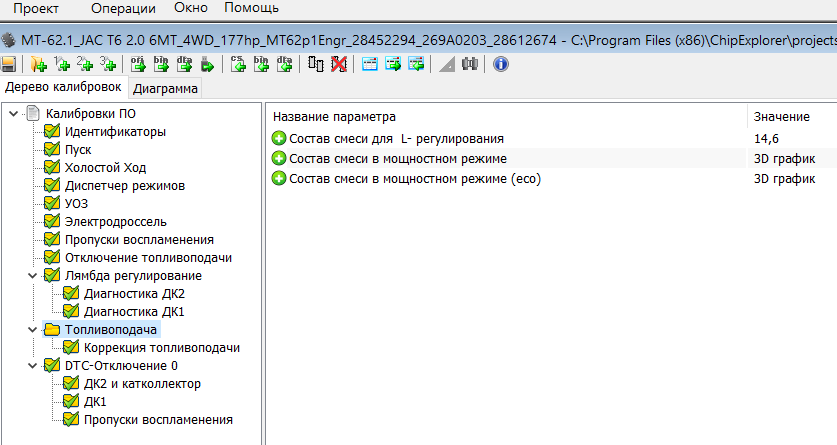The width and height of the screenshot is (837, 445).
Task: Click the red X toolbar icon
Action: click(x=339, y=65)
